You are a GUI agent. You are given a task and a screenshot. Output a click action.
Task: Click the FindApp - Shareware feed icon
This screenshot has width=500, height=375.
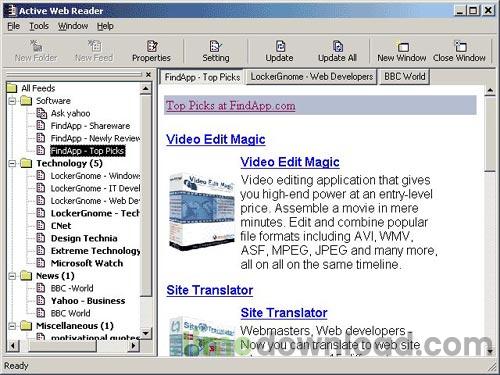(40, 126)
